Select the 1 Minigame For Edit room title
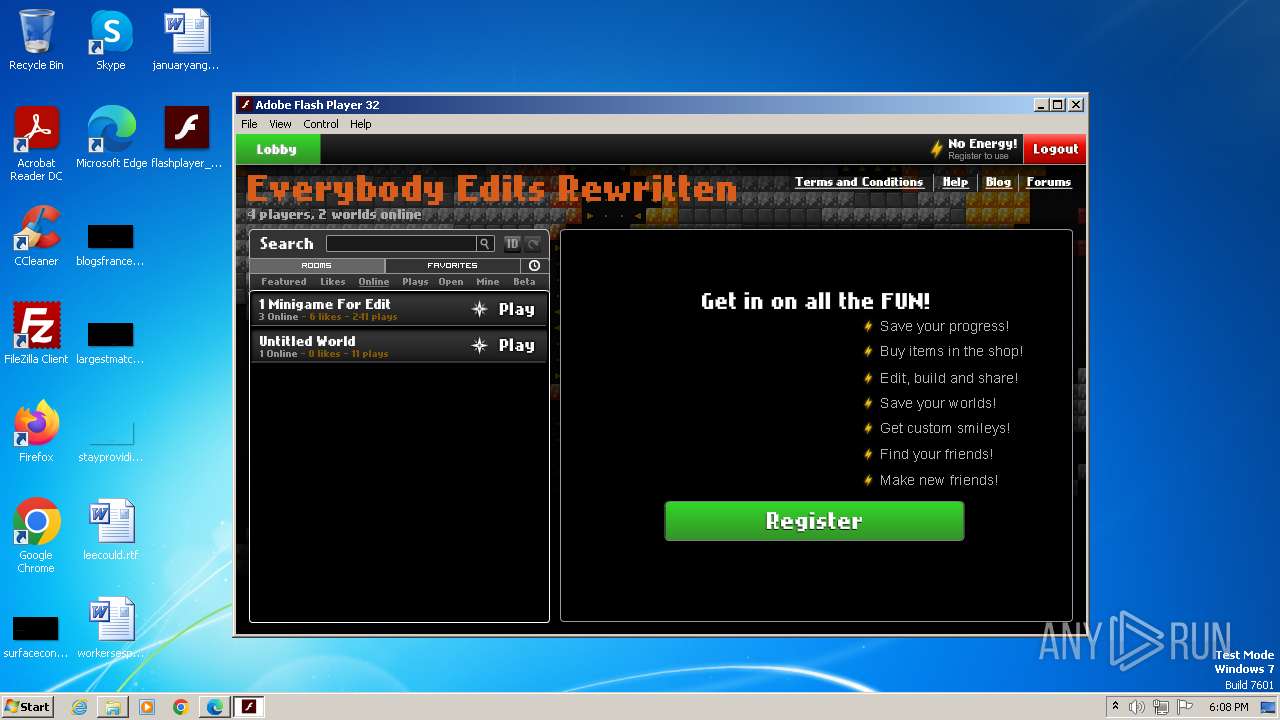 (x=325, y=304)
